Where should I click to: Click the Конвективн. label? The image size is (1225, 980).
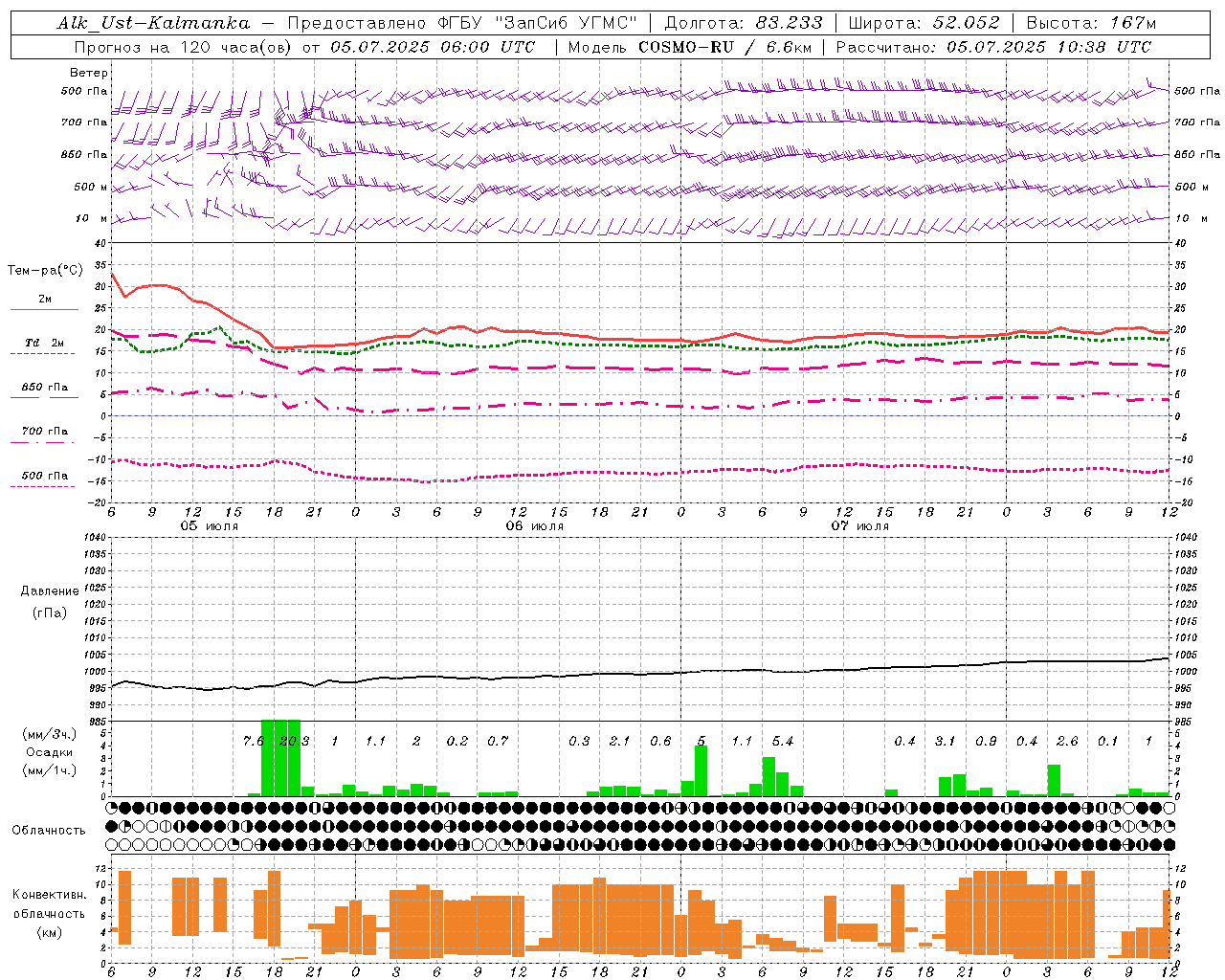click(x=50, y=895)
